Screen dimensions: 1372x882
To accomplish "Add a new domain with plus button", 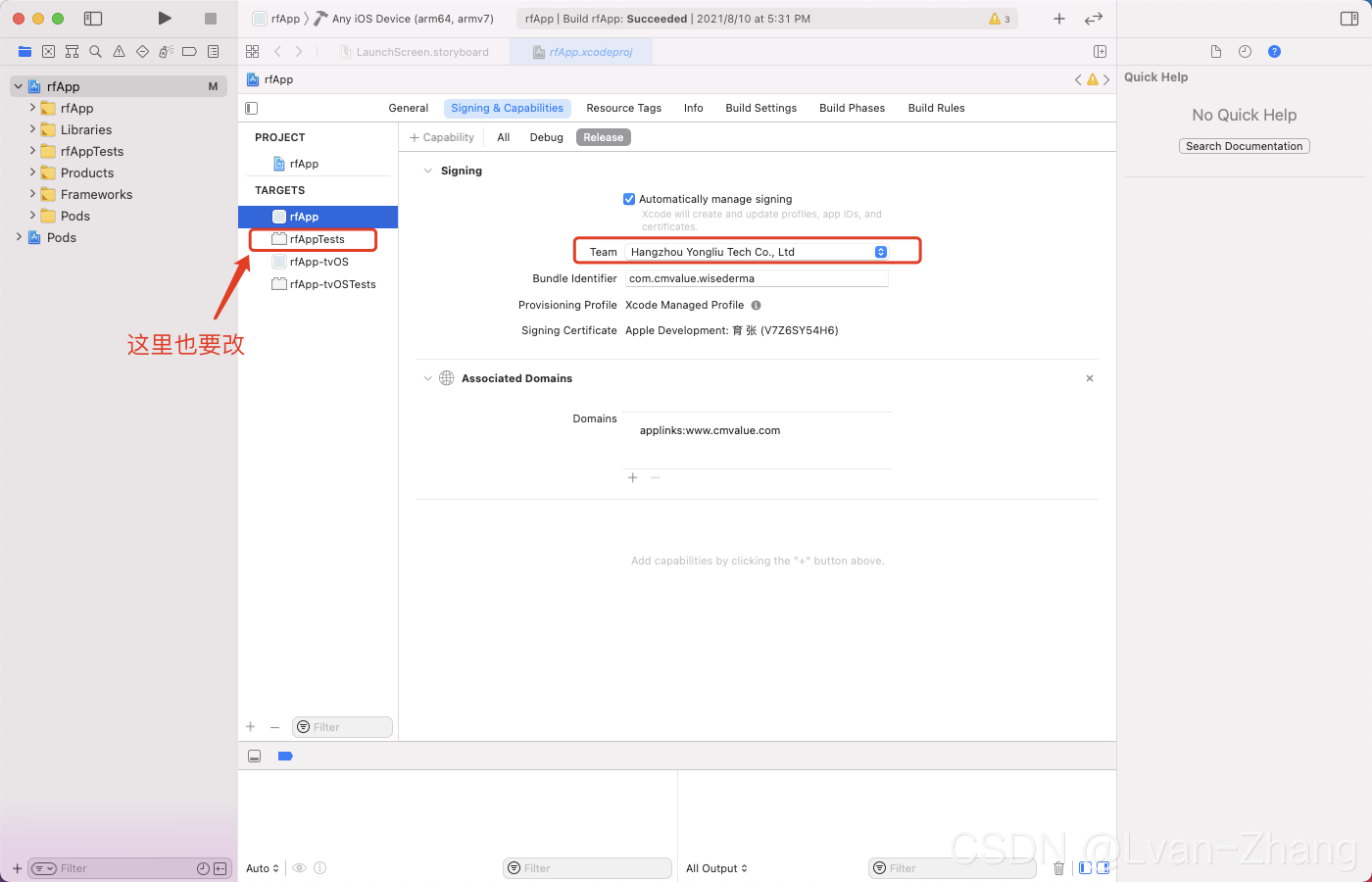I will pos(633,477).
